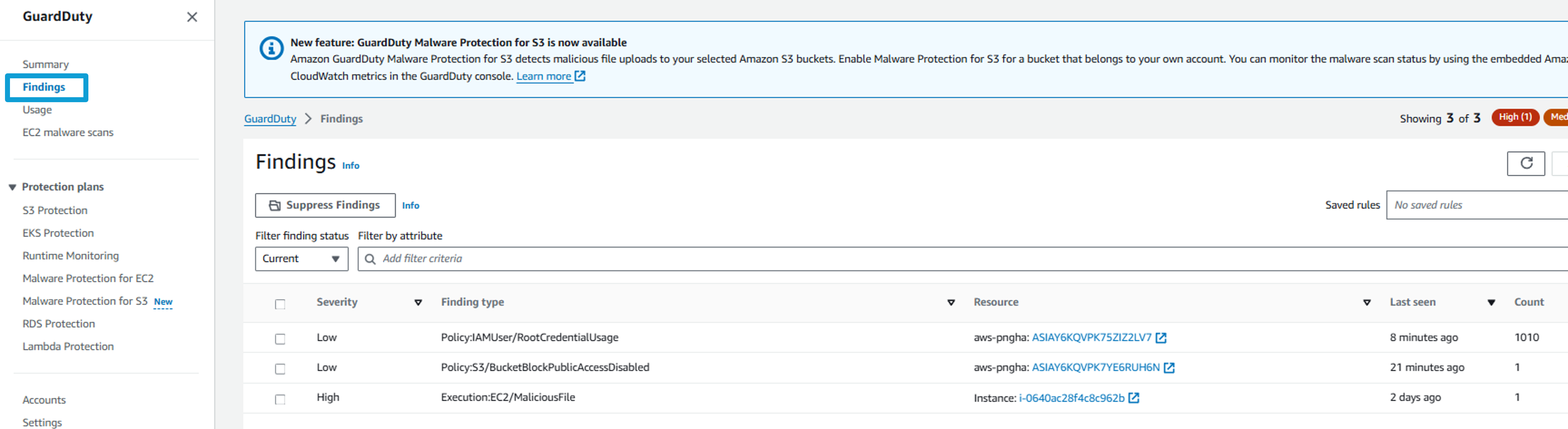Viewport: 1568px width, 429px height.
Task: Click the GuardDuty breadcrumb link
Action: pyautogui.click(x=270, y=119)
